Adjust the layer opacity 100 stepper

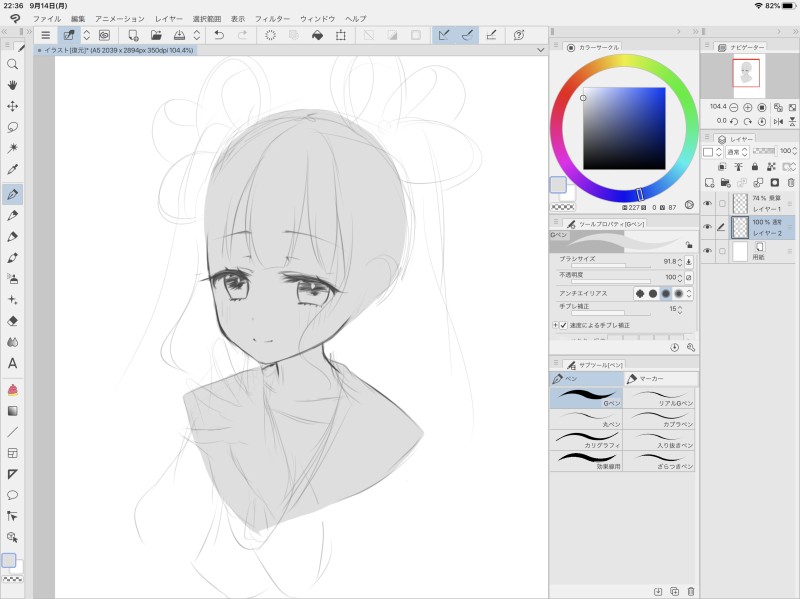pos(794,151)
